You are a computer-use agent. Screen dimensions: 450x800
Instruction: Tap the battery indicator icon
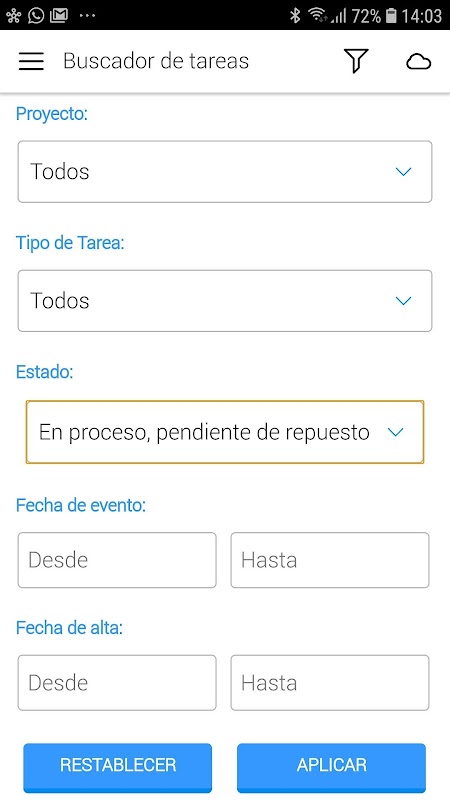tap(391, 16)
